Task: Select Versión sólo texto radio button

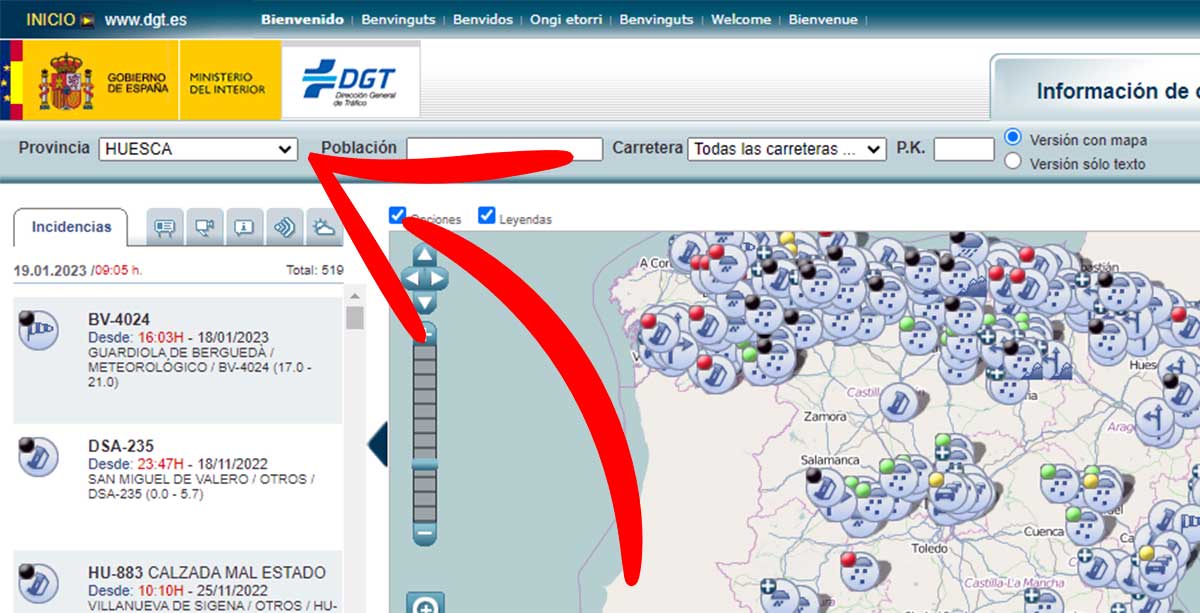Action: point(1013,161)
